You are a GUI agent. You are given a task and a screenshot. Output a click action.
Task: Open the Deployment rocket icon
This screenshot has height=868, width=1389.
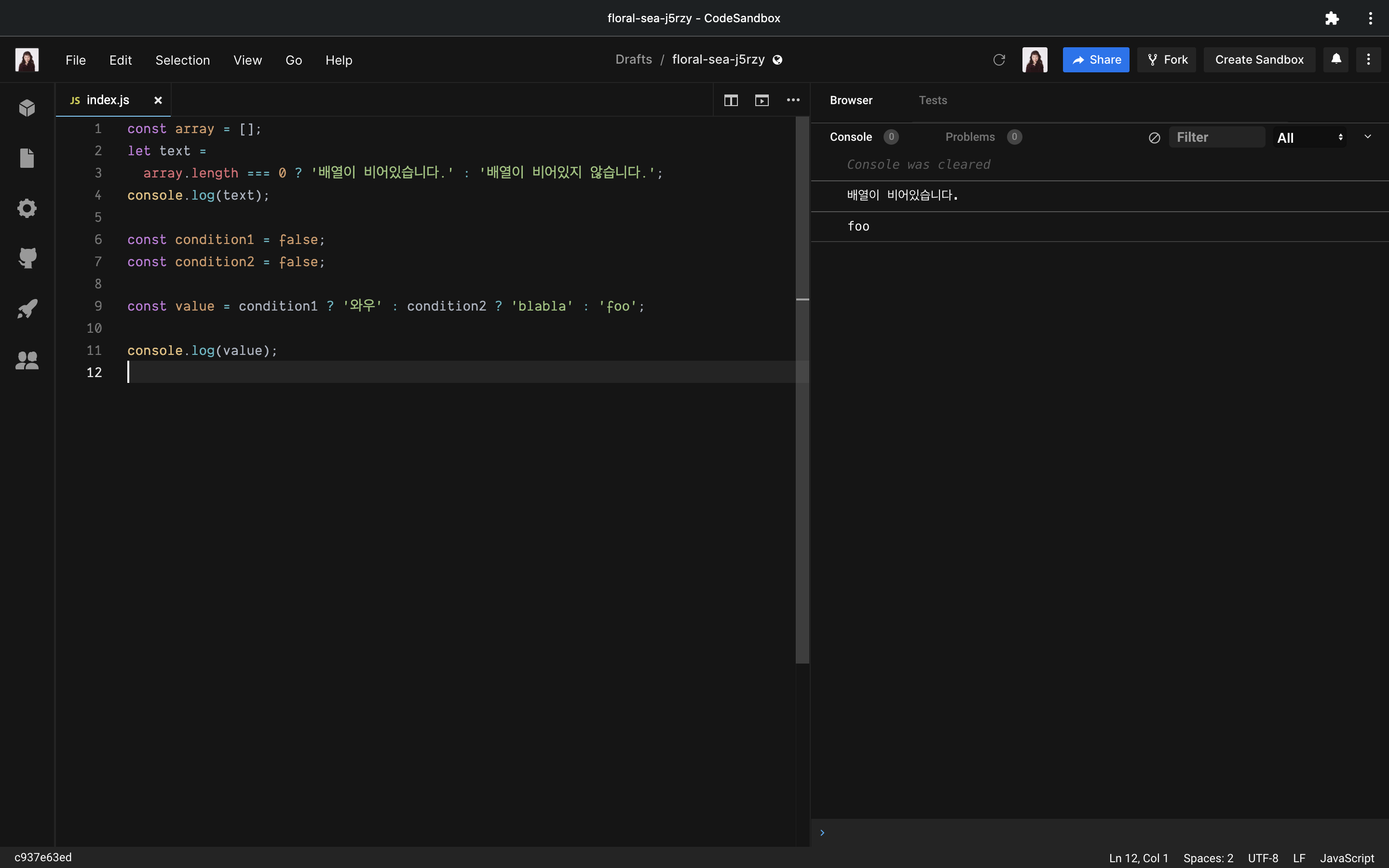click(x=27, y=309)
